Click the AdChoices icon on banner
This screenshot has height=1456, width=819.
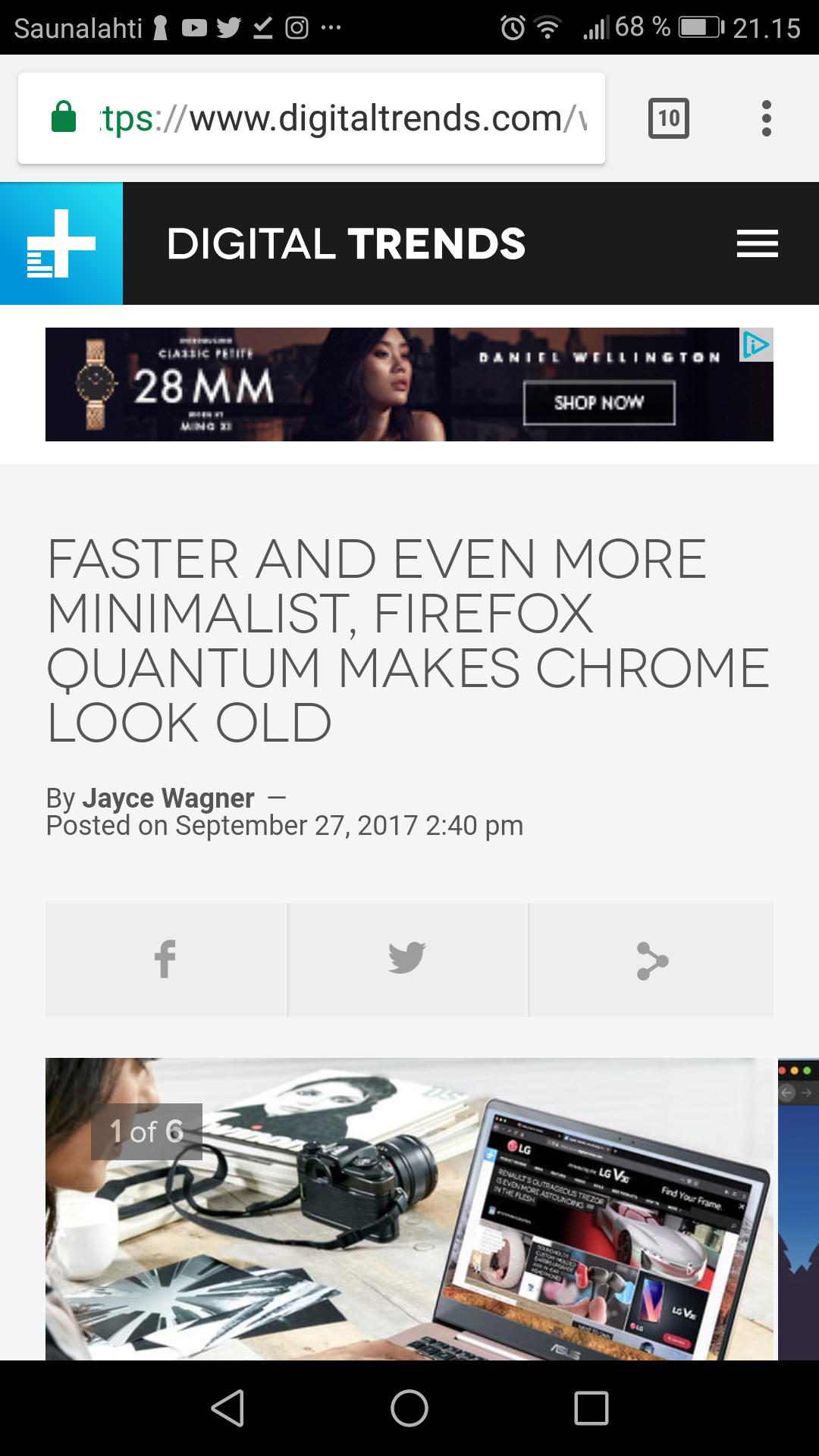point(756,345)
